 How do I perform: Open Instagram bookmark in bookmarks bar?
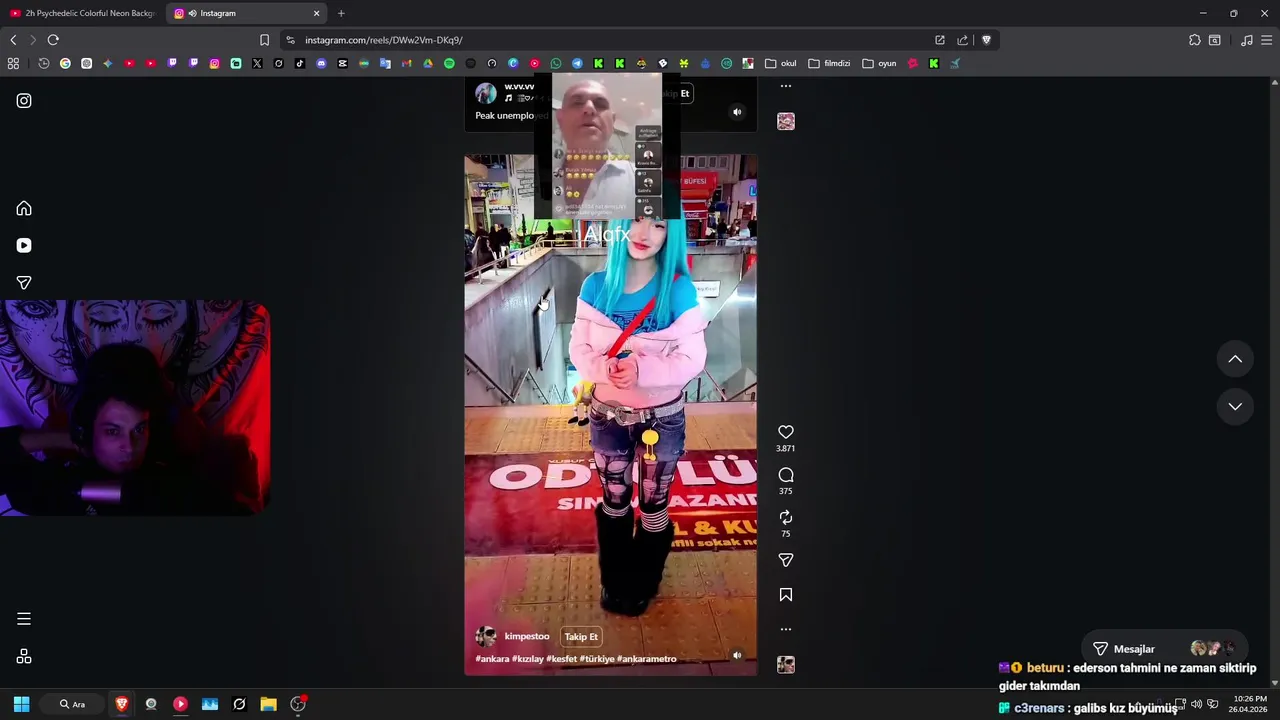click(x=214, y=63)
